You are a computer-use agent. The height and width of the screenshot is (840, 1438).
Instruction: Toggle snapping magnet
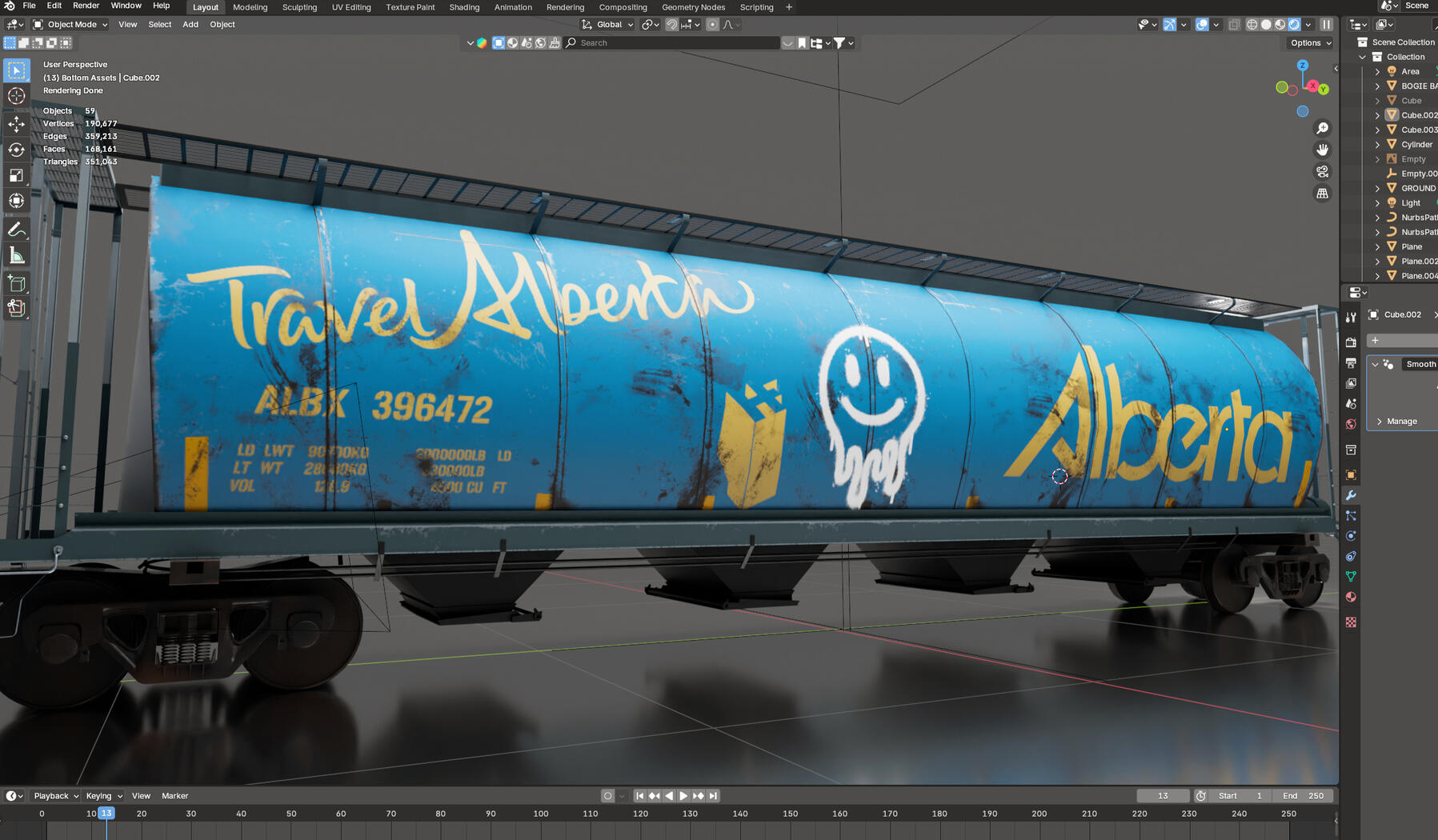click(x=672, y=25)
